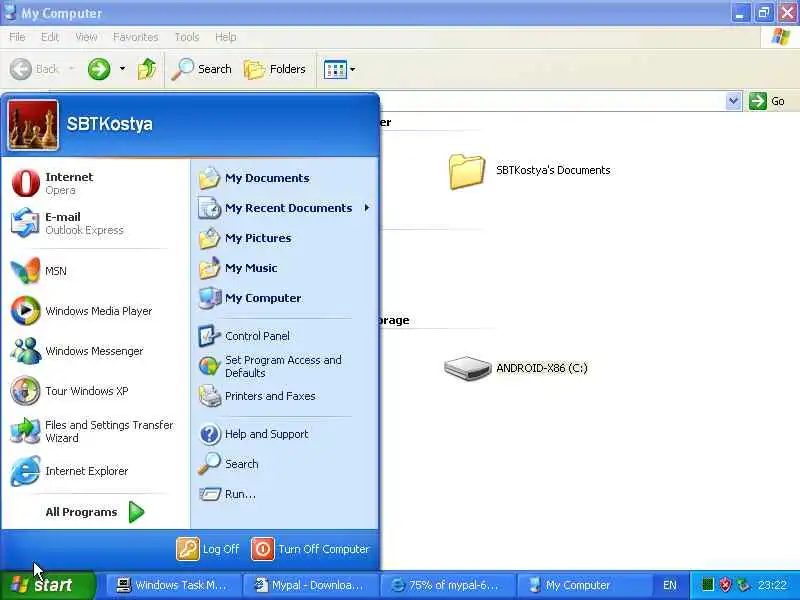Expand All Programs green arrow
The image size is (800, 600).
[136, 512]
